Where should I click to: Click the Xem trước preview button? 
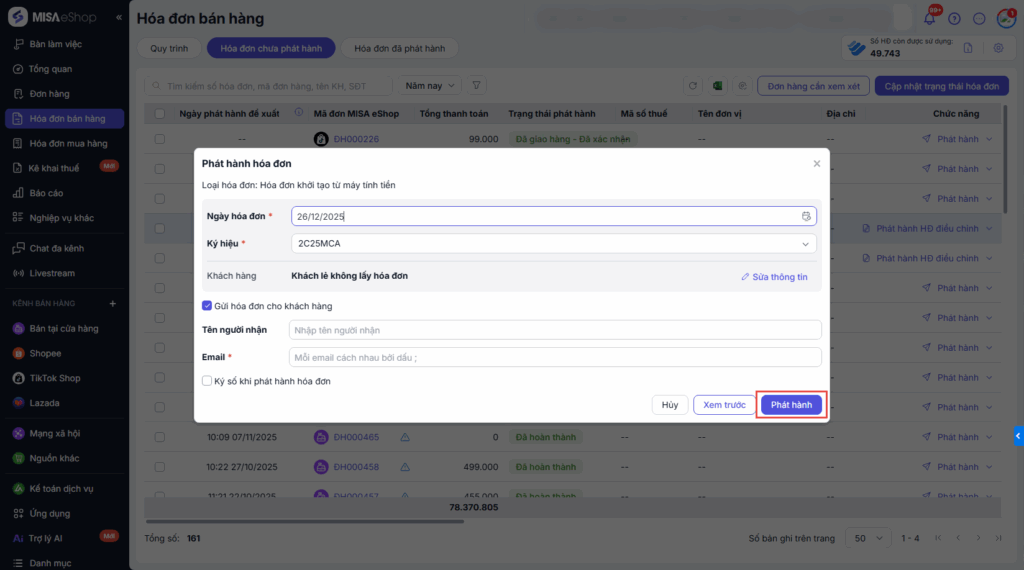point(724,405)
